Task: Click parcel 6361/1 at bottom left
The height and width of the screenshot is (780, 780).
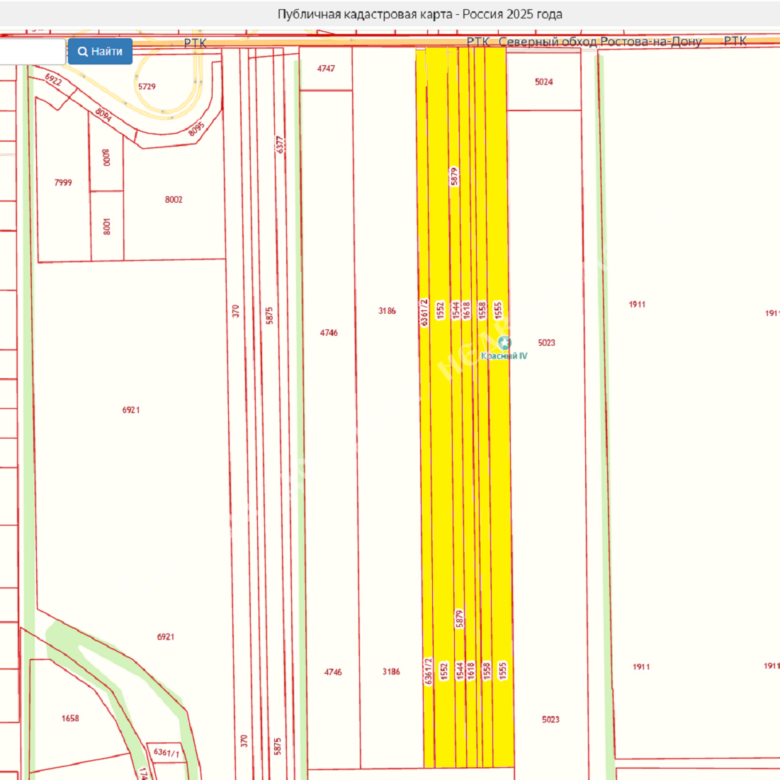Action: click(x=164, y=752)
